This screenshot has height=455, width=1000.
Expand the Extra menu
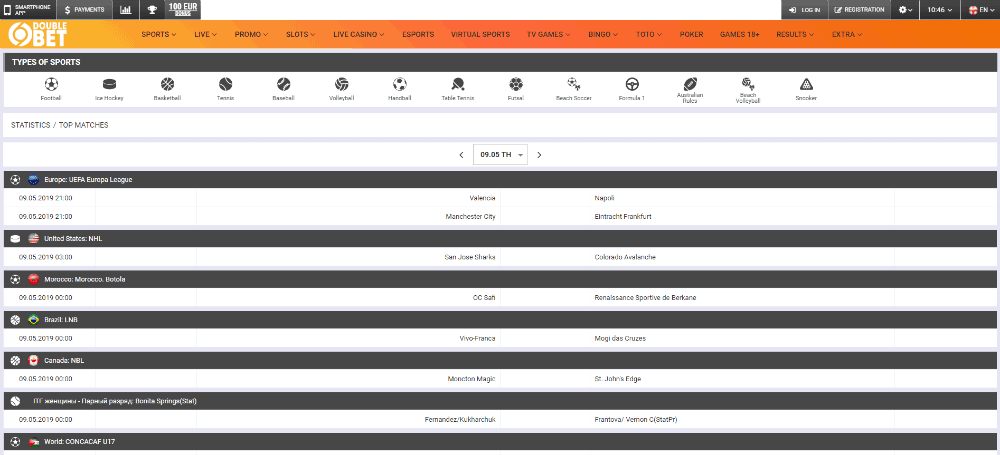847,34
